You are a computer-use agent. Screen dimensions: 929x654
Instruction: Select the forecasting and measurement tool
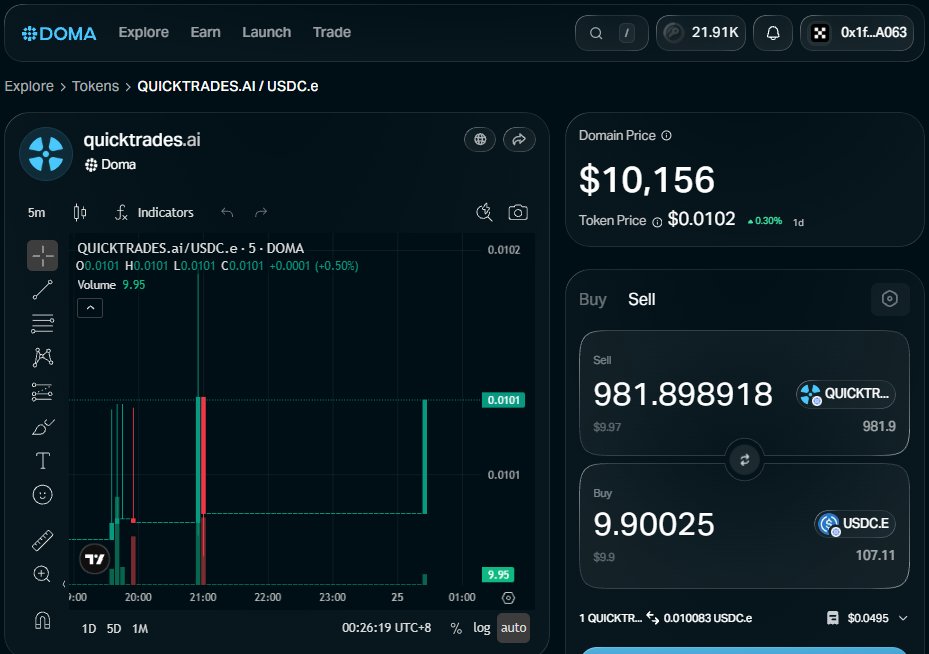[x=43, y=392]
